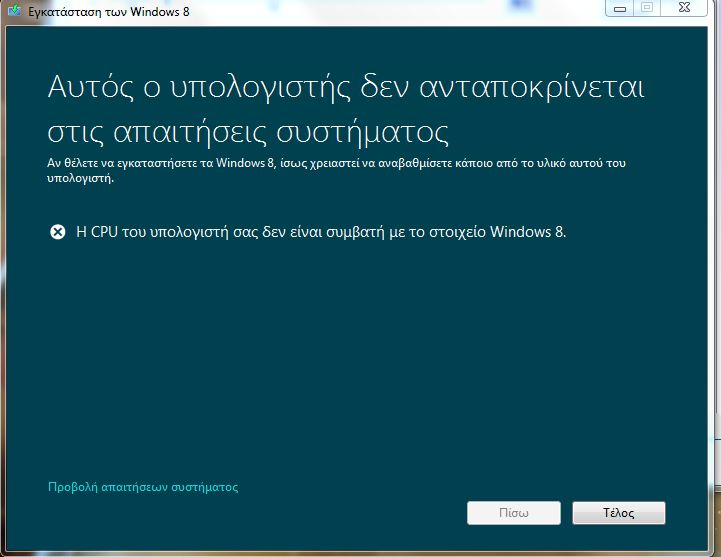Click the greyed-out Πίσω button
Image resolution: width=721 pixels, height=557 pixels.
(514, 513)
